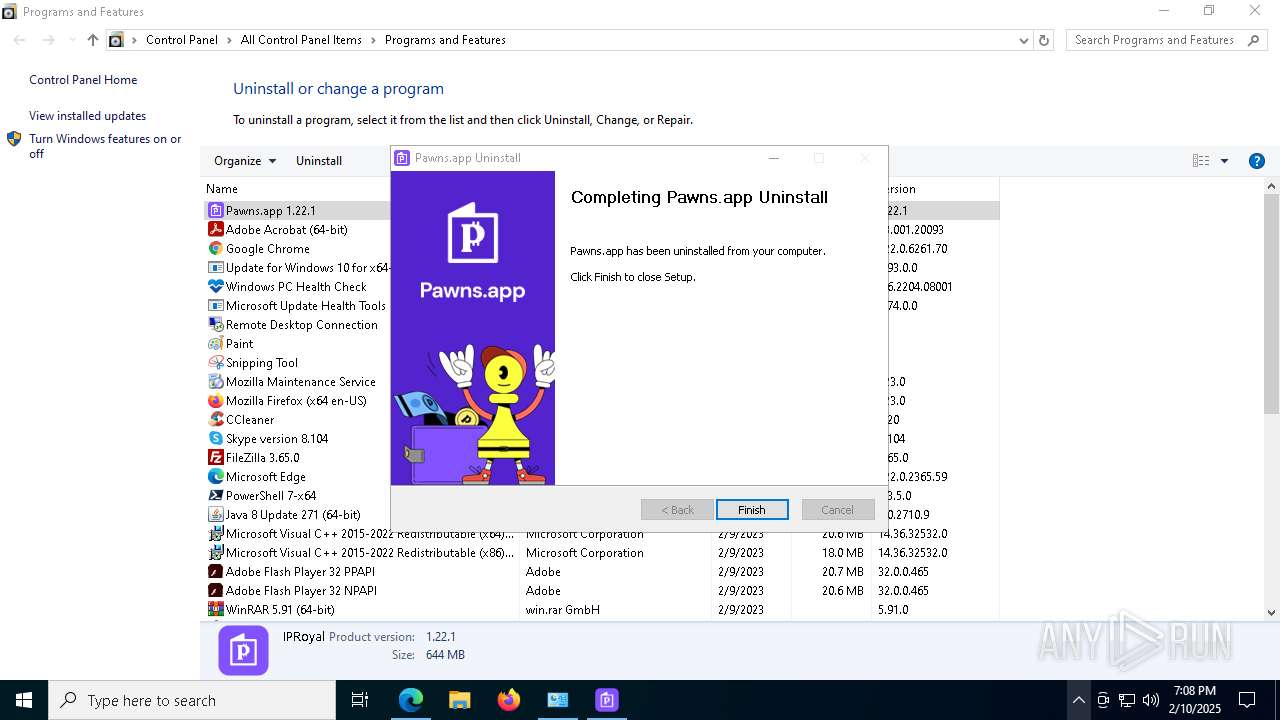Launch Microsoft Edge from the taskbar
Viewport: 1280px width, 720px height.
411,700
